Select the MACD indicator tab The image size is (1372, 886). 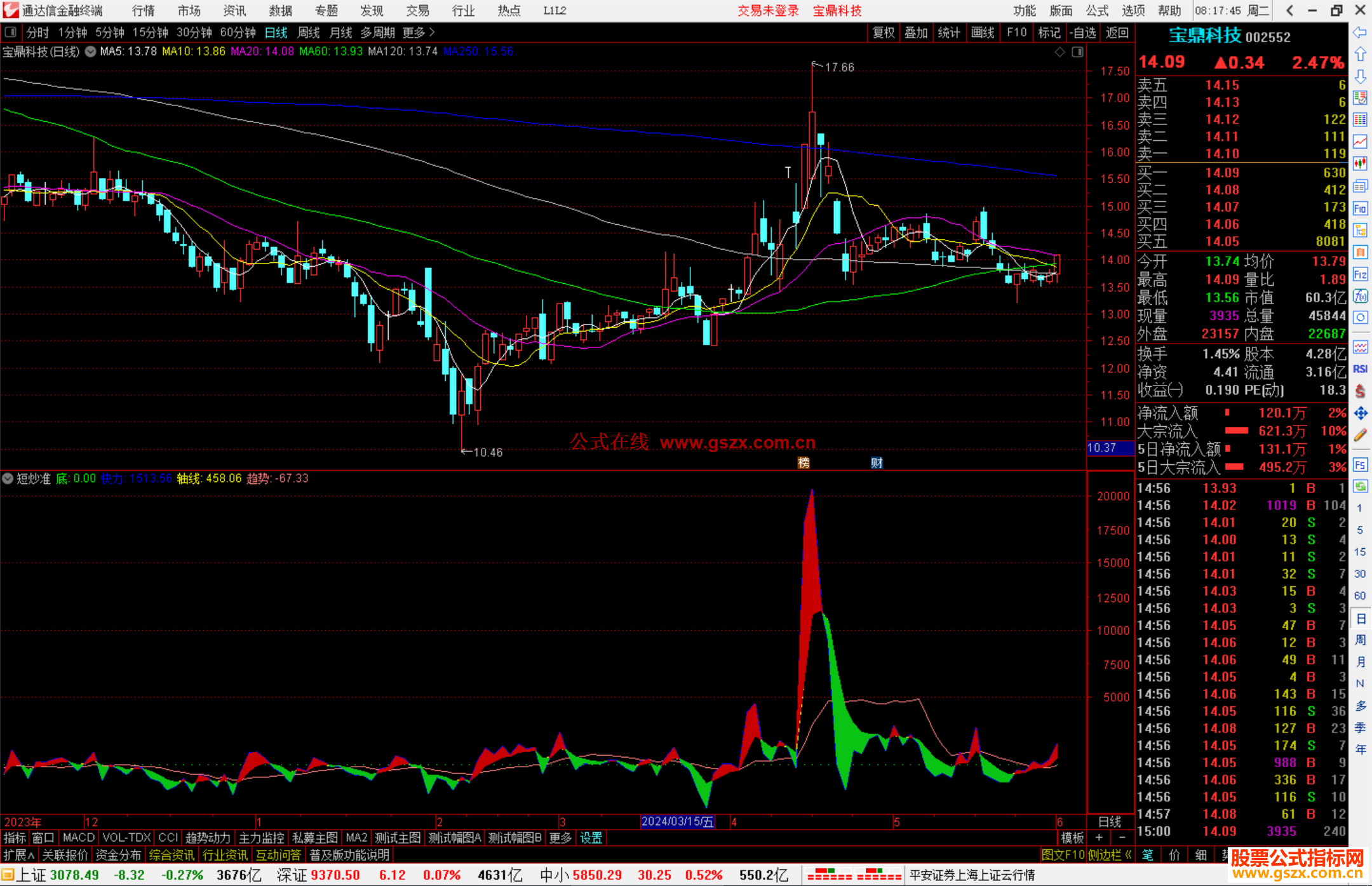78,838
